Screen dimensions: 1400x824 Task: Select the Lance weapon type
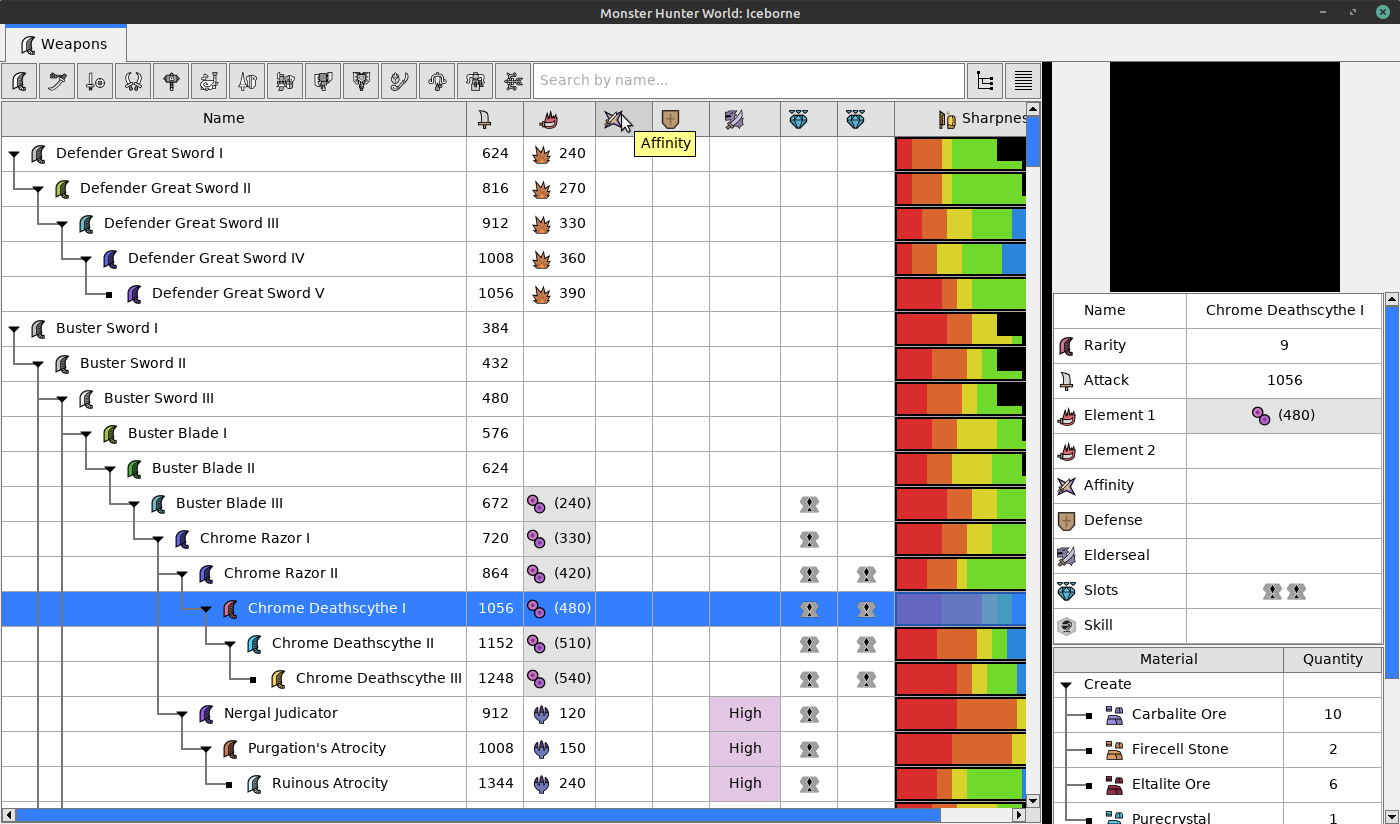pyautogui.click(x=247, y=80)
